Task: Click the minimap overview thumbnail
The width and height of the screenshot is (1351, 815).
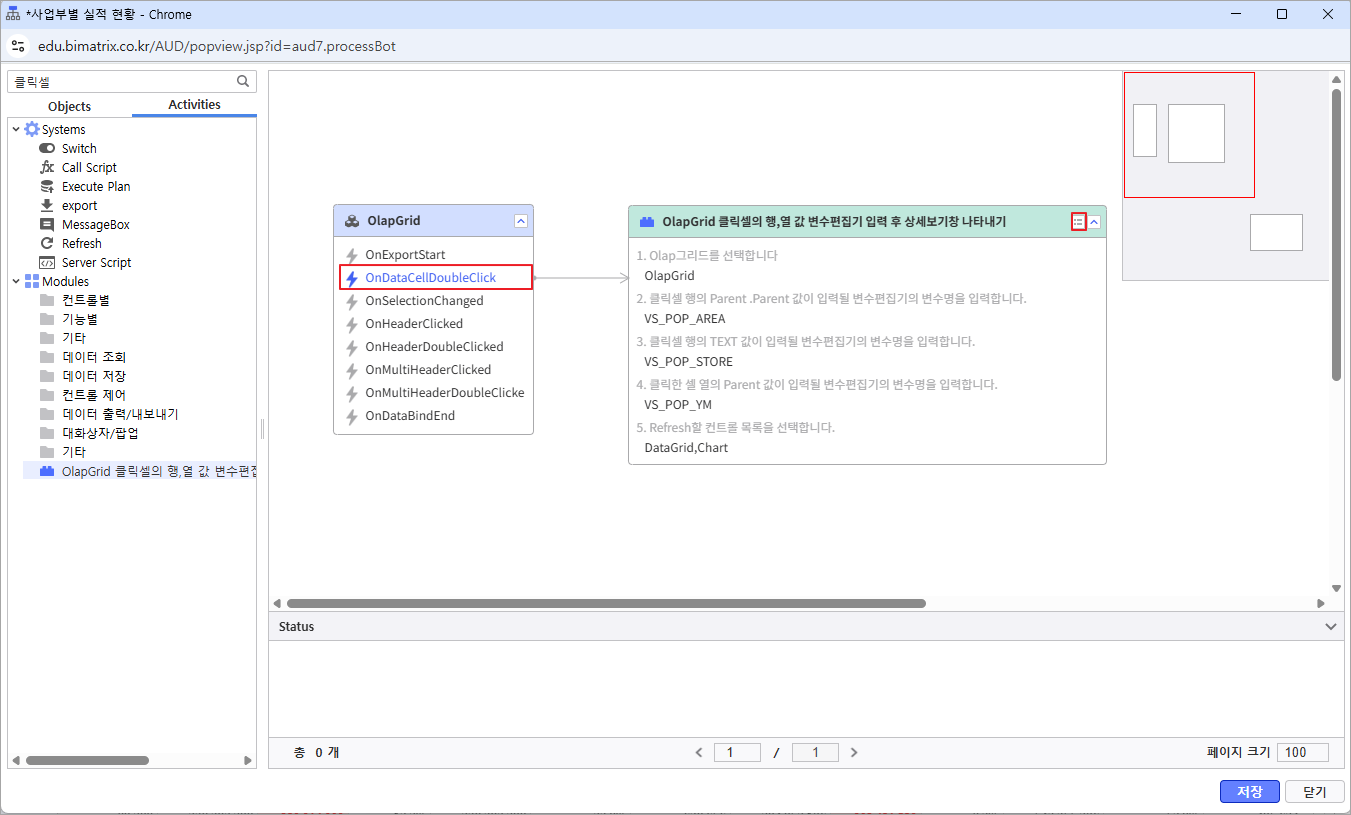Action: (x=1226, y=176)
